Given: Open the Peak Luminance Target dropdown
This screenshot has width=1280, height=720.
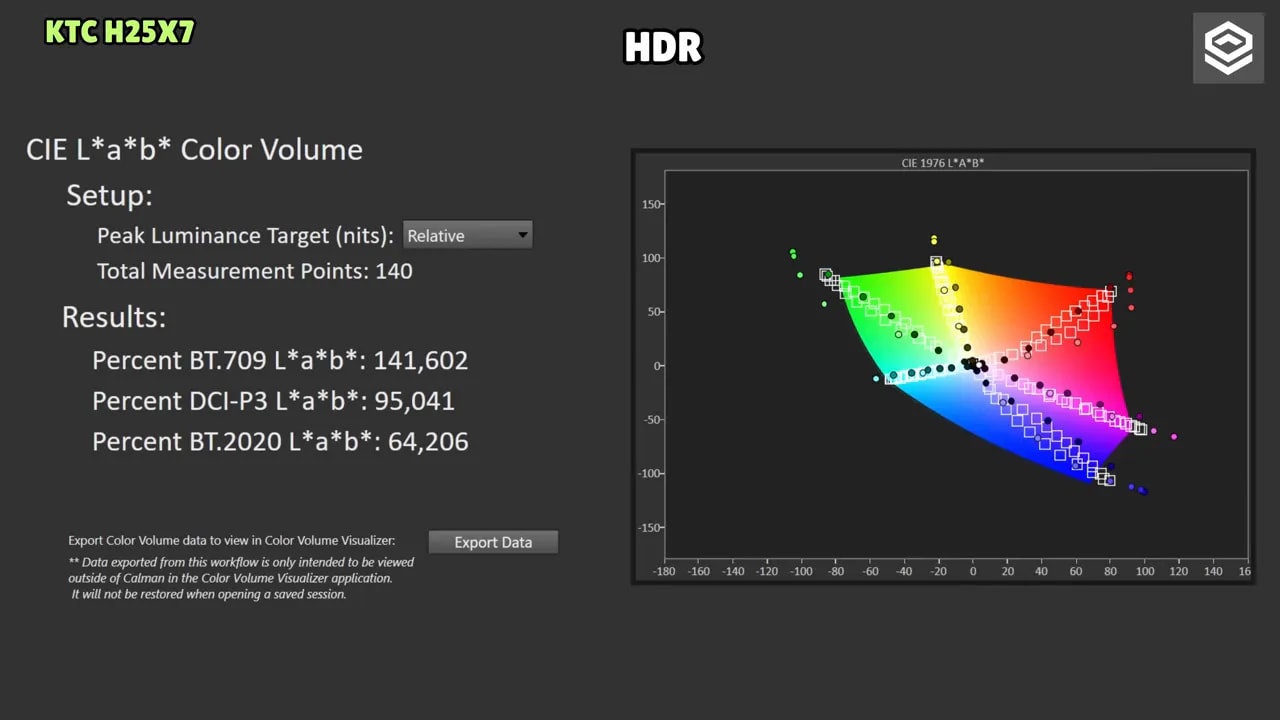Looking at the screenshot, I should (x=467, y=236).
